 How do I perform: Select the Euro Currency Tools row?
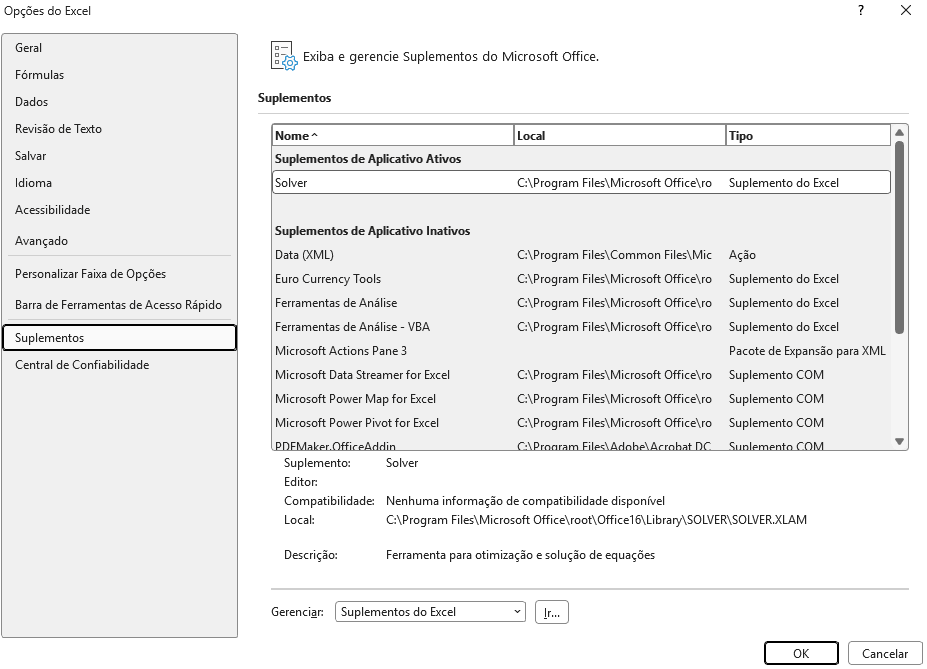(x=582, y=279)
